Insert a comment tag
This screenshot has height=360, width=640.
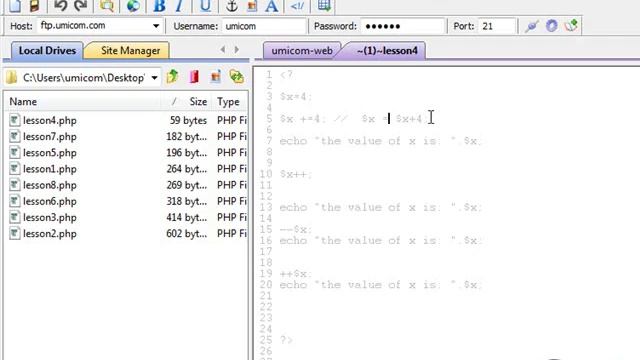point(297,5)
